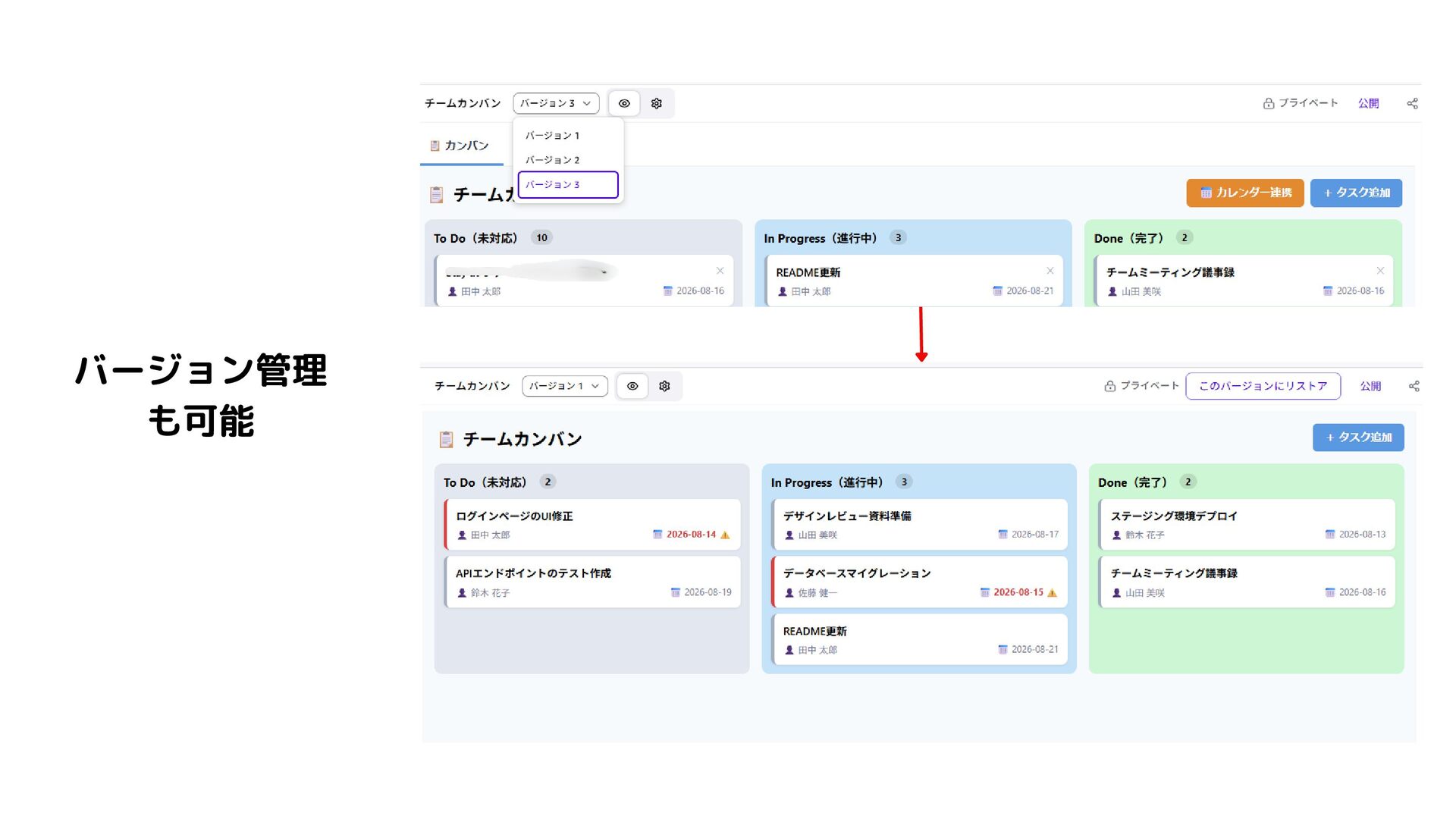This screenshot has width=1456, height=819.
Task: Select バージョン 2 in the dropdown list
Action: [568, 160]
